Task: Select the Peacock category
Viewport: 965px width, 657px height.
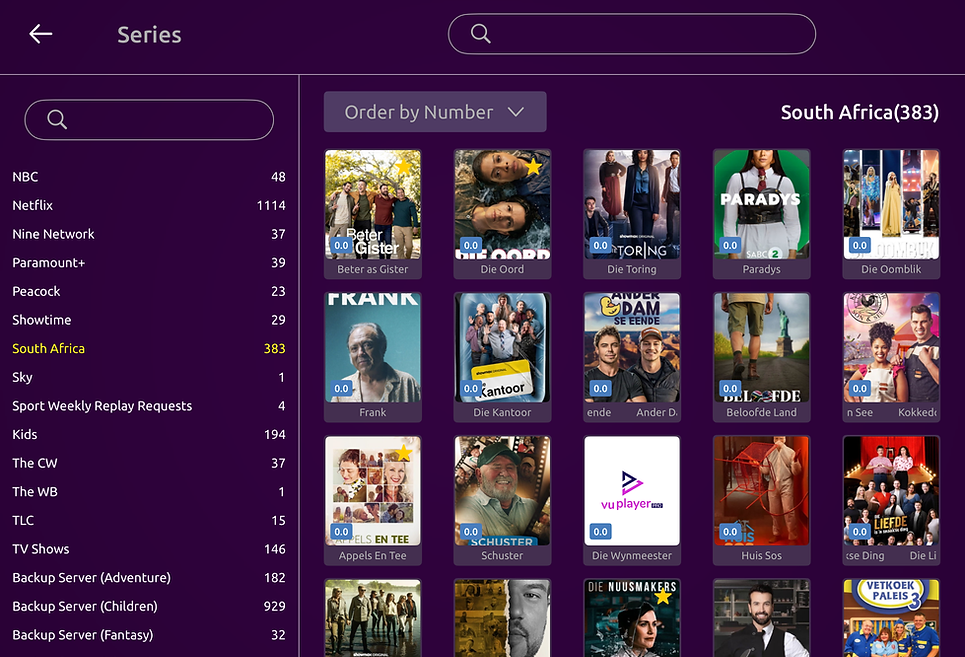Action: point(149,291)
